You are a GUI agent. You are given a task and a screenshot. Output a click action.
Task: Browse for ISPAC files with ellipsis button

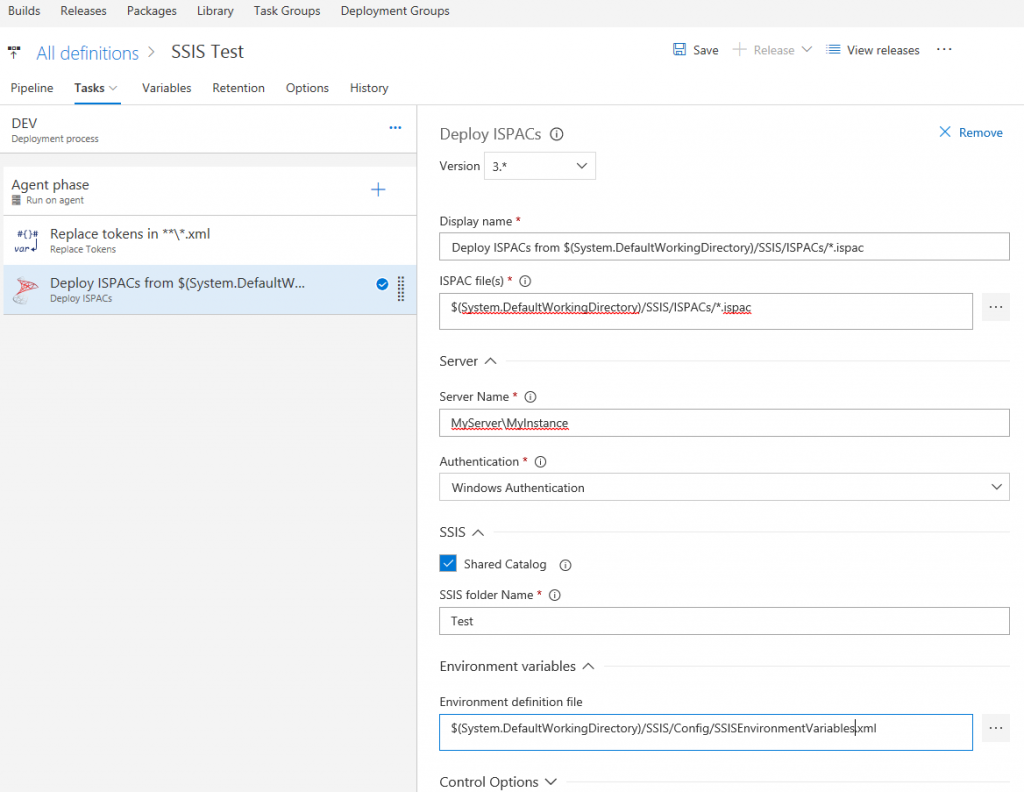995,307
